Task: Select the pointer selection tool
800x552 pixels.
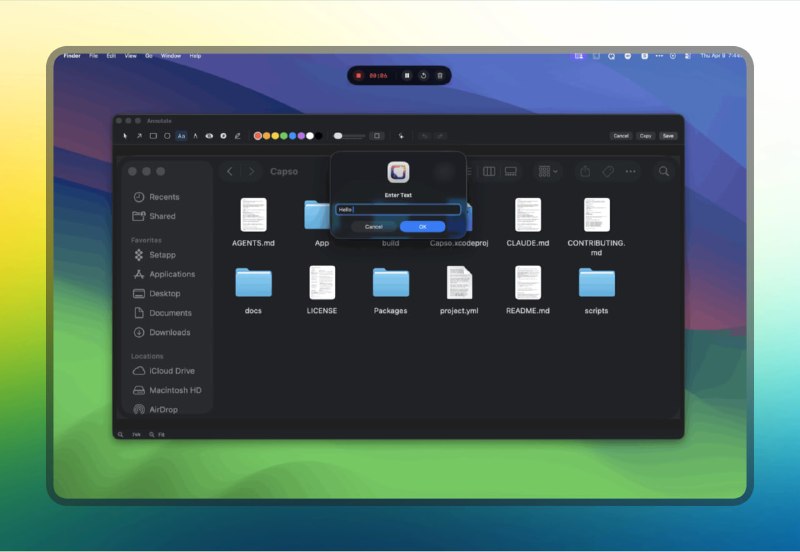Action: [125, 136]
